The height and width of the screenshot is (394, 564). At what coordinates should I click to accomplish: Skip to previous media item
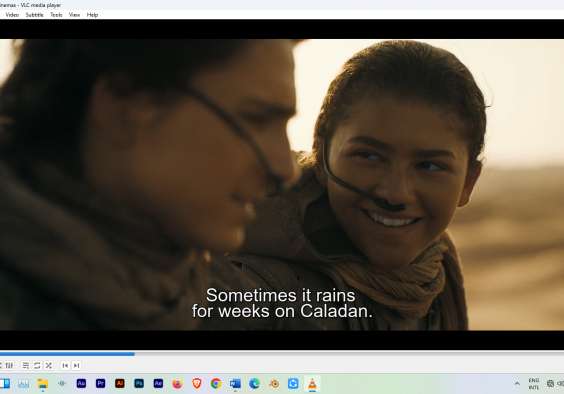[65, 366]
